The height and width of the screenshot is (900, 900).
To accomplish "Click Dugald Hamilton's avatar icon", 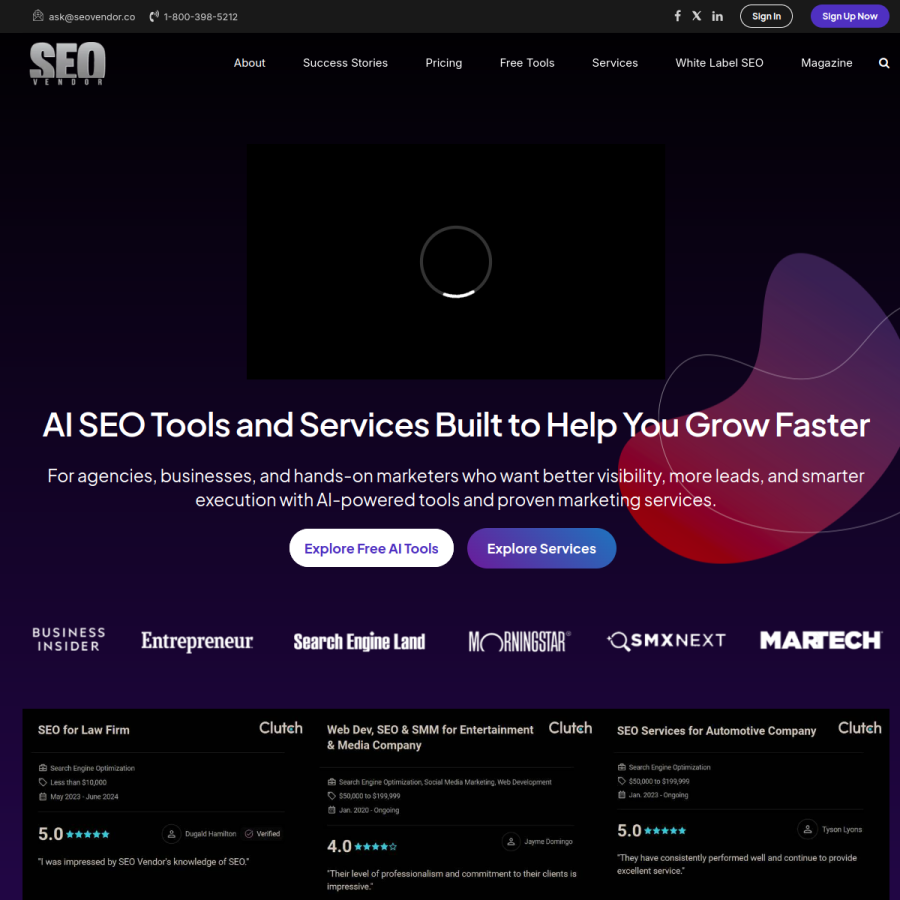I will pos(171,833).
